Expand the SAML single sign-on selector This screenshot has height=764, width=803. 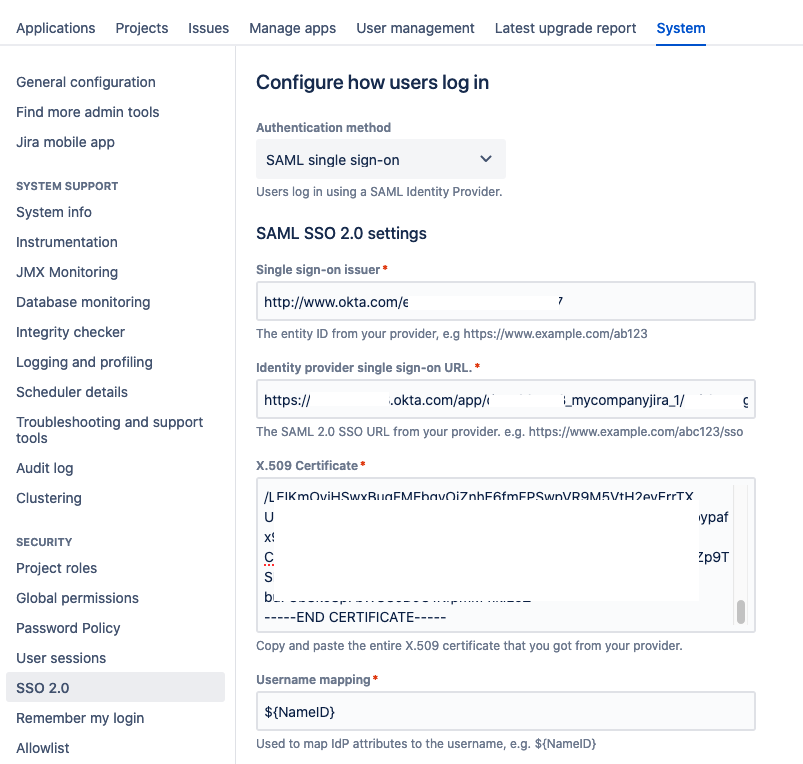coord(380,159)
